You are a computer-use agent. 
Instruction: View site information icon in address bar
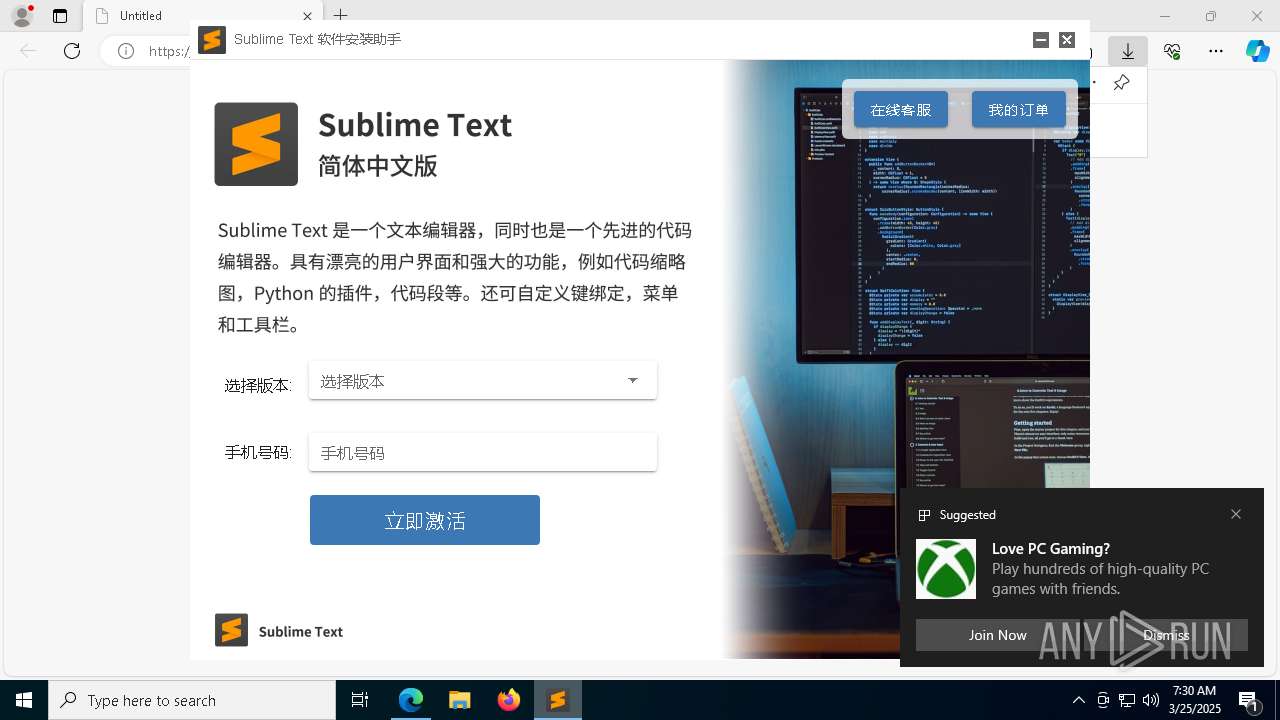pos(126,51)
